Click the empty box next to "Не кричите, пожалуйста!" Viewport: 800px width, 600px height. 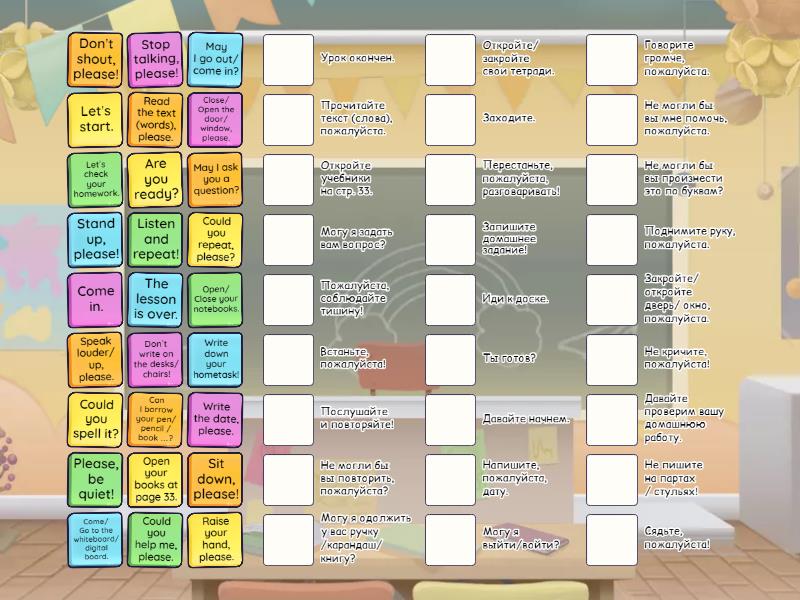pos(612,359)
